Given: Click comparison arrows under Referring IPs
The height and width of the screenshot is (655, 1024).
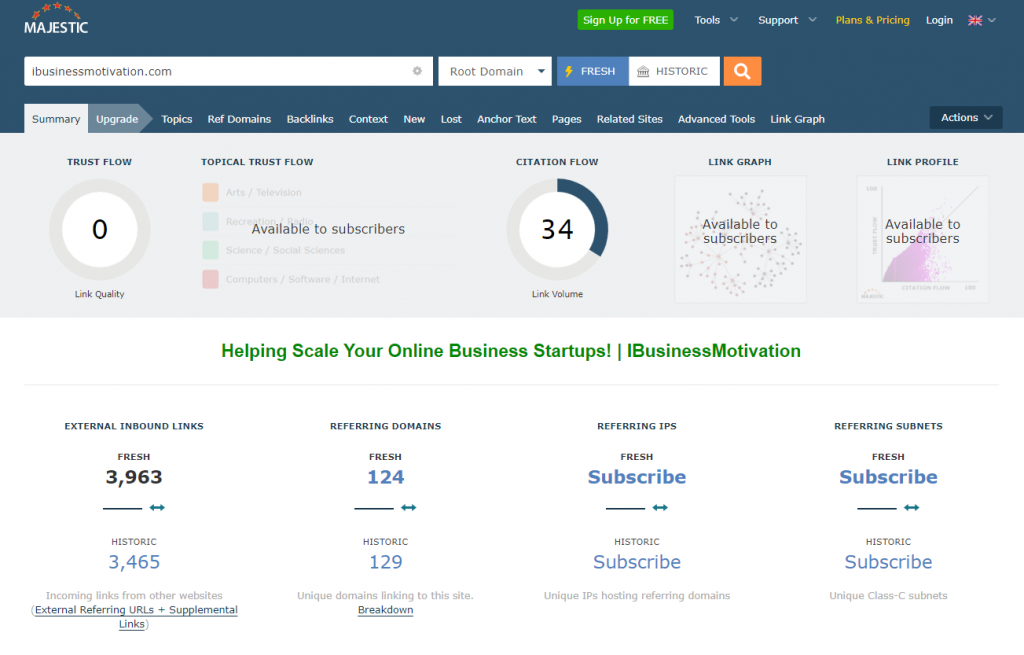Looking at the screenshot, I should click(660, 507).
